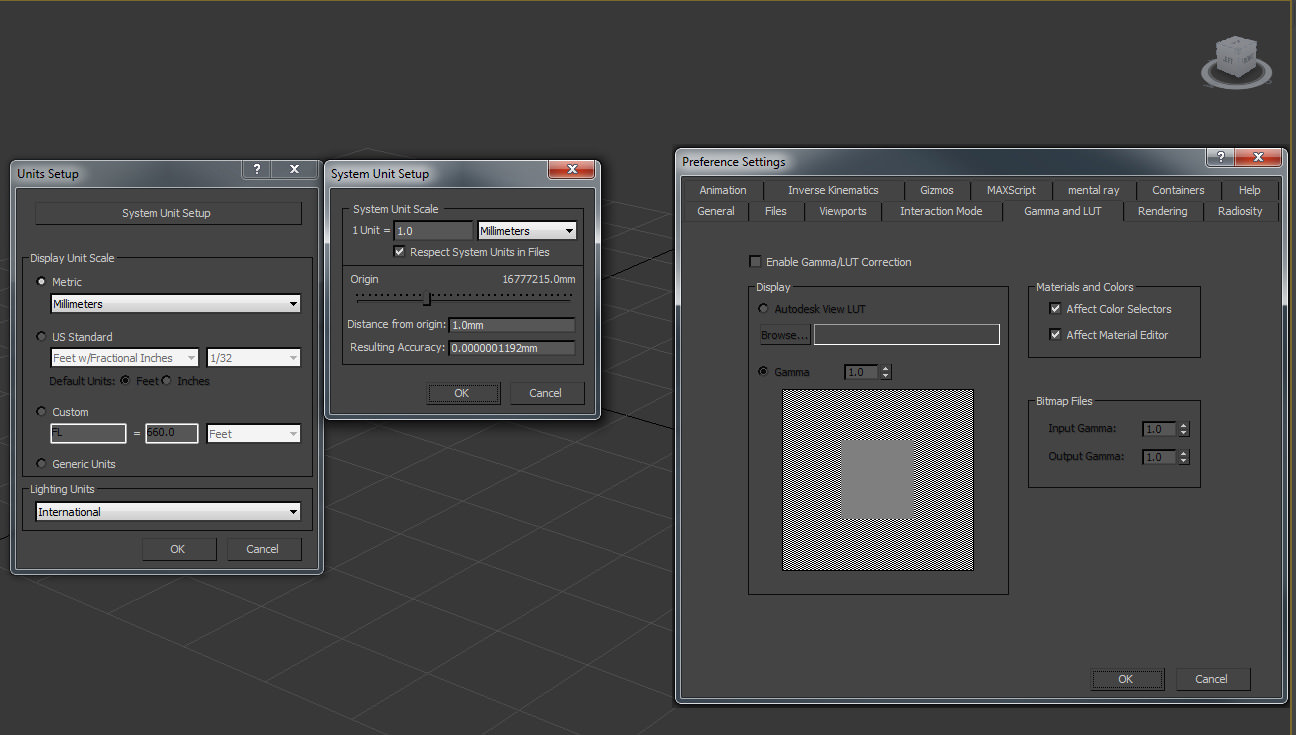Screen dimensions: 1296x735
Task: Select the US Standard radio button
Action: click(41, 337)
